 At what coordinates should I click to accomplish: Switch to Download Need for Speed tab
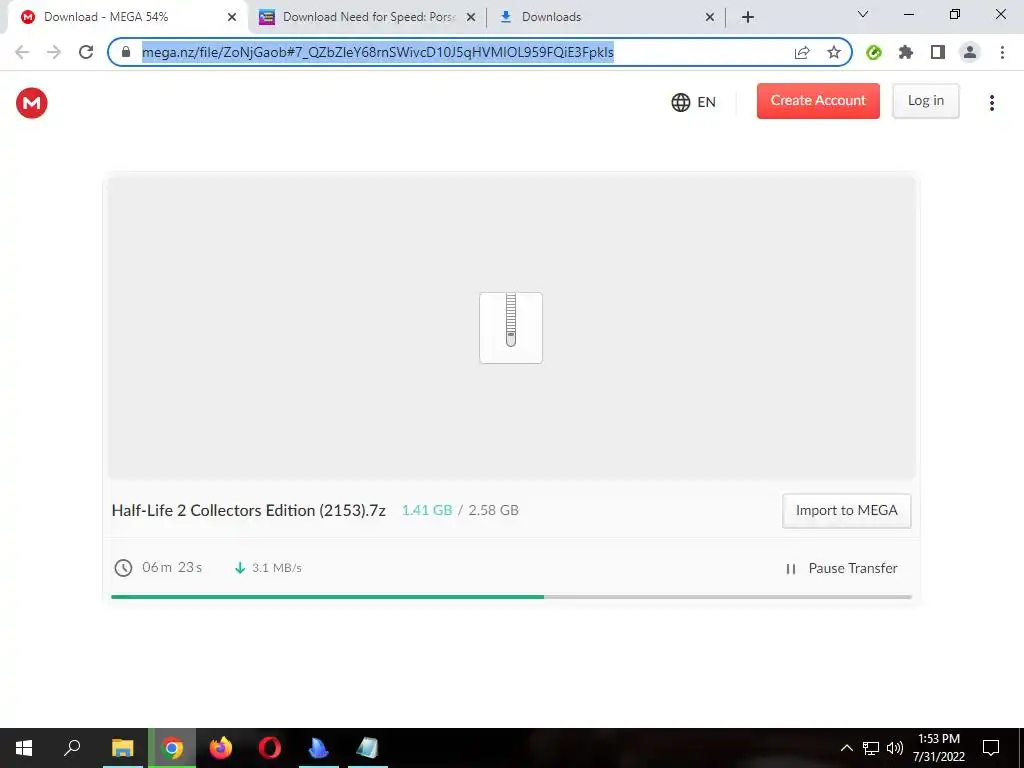tap(368, 17)
